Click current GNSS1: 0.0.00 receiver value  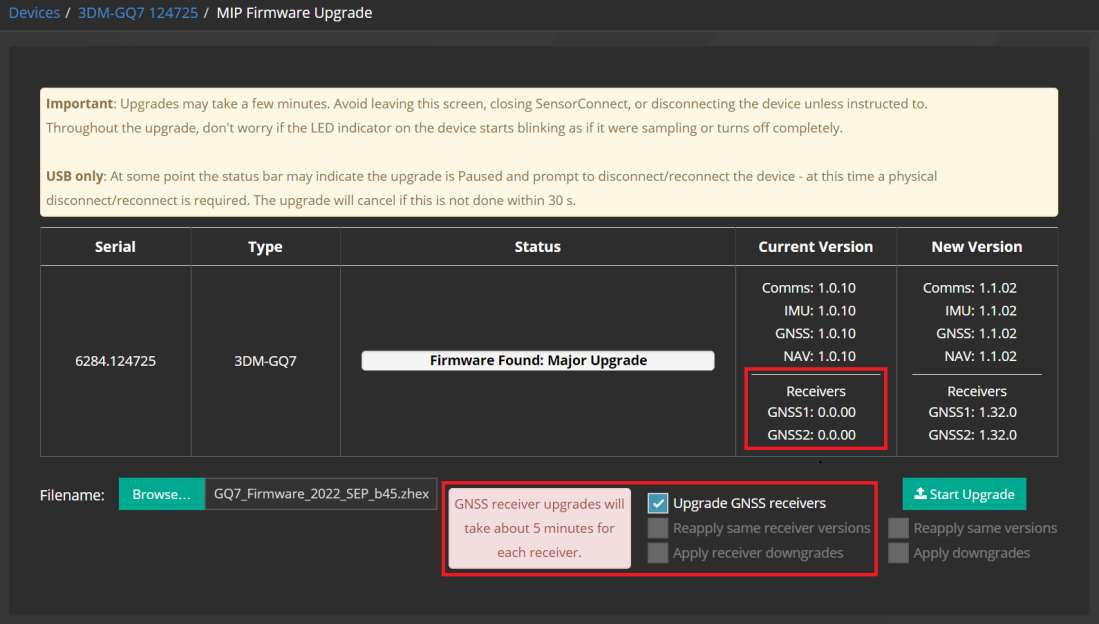(x=812, y=412)
